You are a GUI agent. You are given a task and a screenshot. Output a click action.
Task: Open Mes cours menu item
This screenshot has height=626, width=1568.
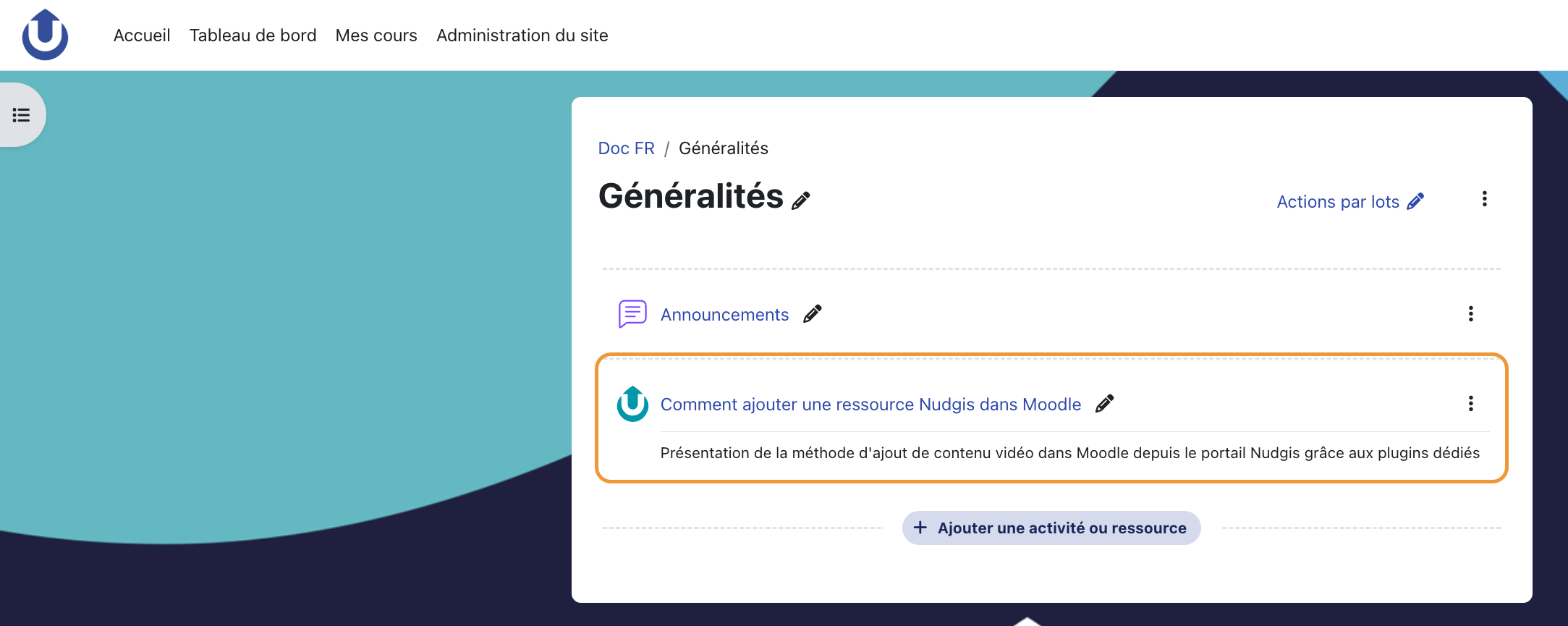point(376,35)
